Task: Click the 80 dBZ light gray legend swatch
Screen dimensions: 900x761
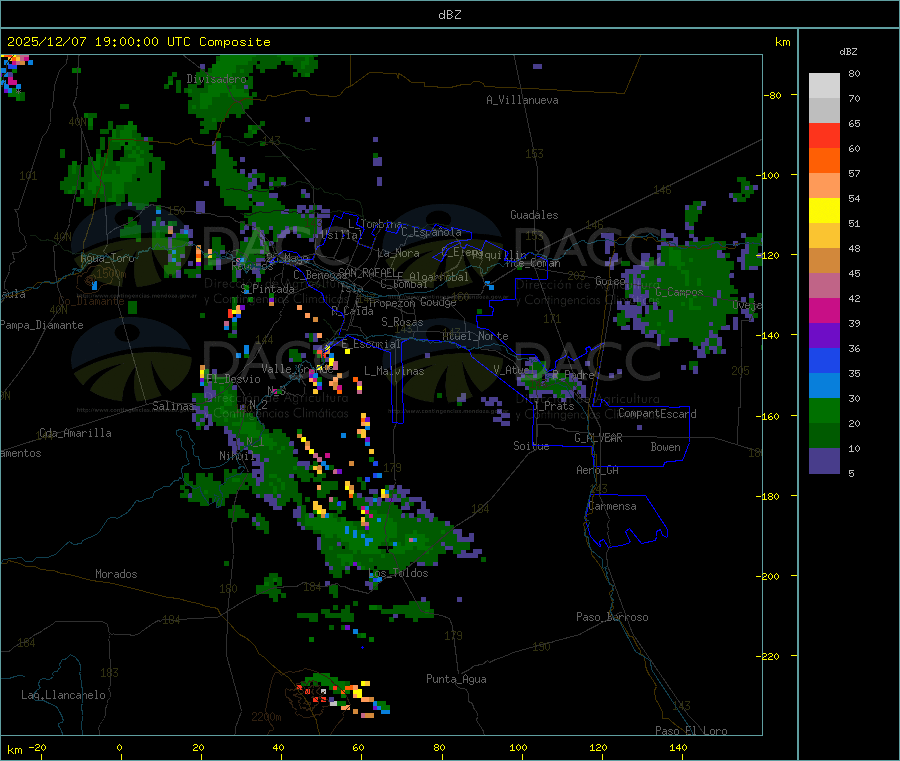Action: click(824, 86)
